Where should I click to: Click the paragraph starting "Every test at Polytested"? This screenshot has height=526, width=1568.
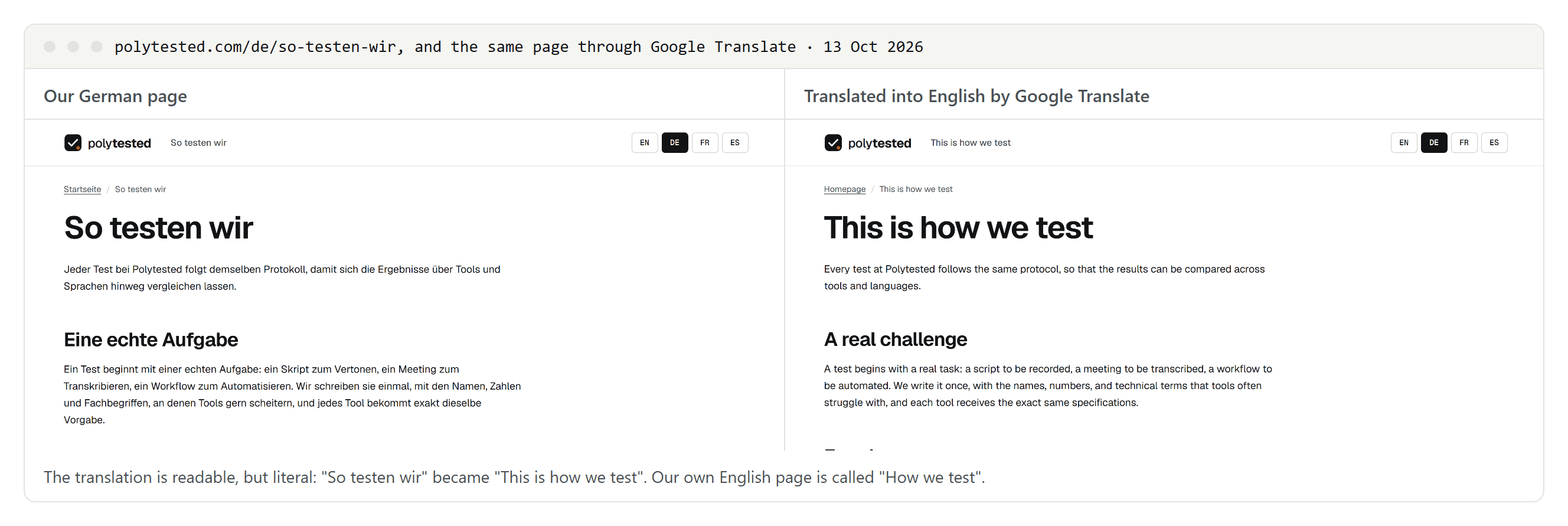click(1044, 277)
